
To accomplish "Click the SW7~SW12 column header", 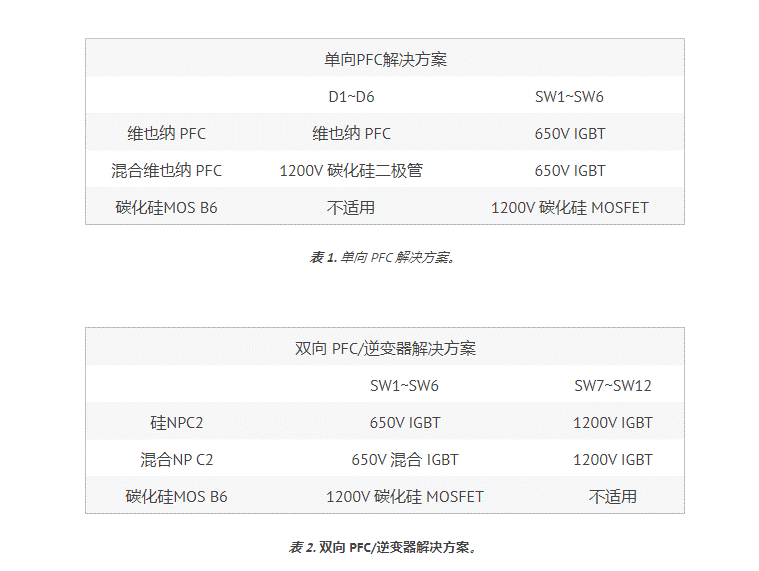I will (613, 385).
